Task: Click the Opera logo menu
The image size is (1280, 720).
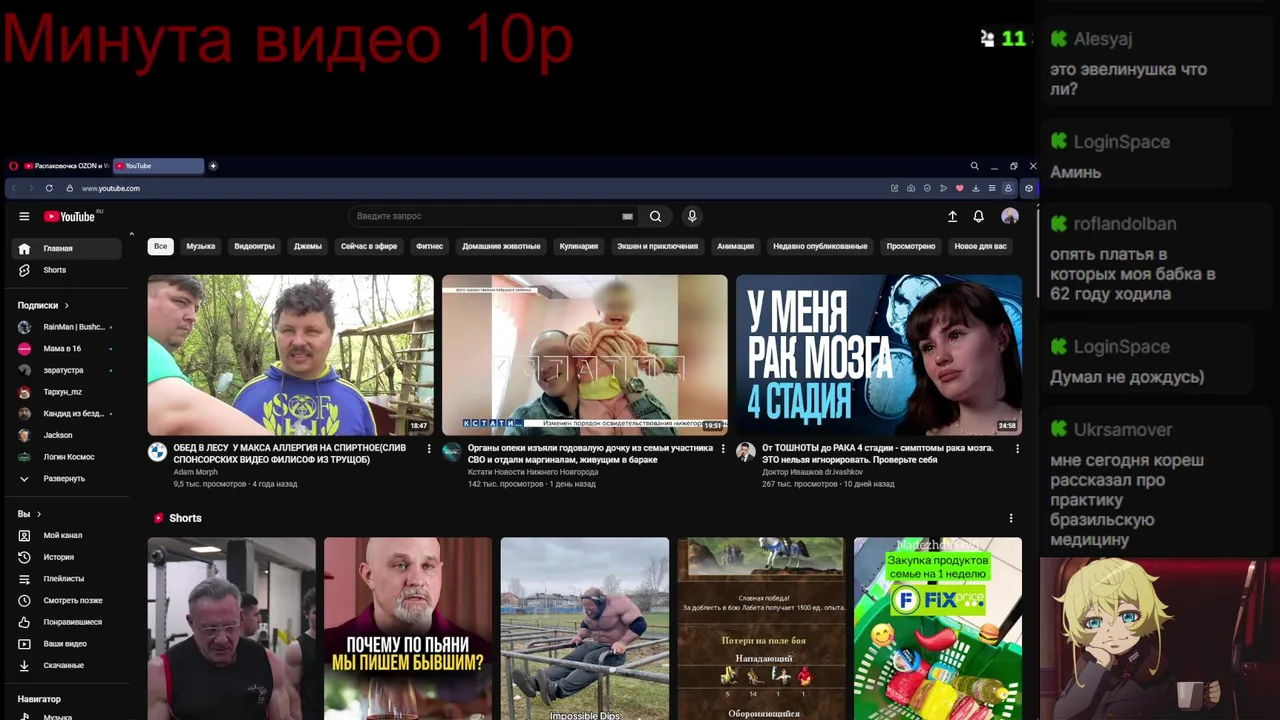Action: click(13, 166)
